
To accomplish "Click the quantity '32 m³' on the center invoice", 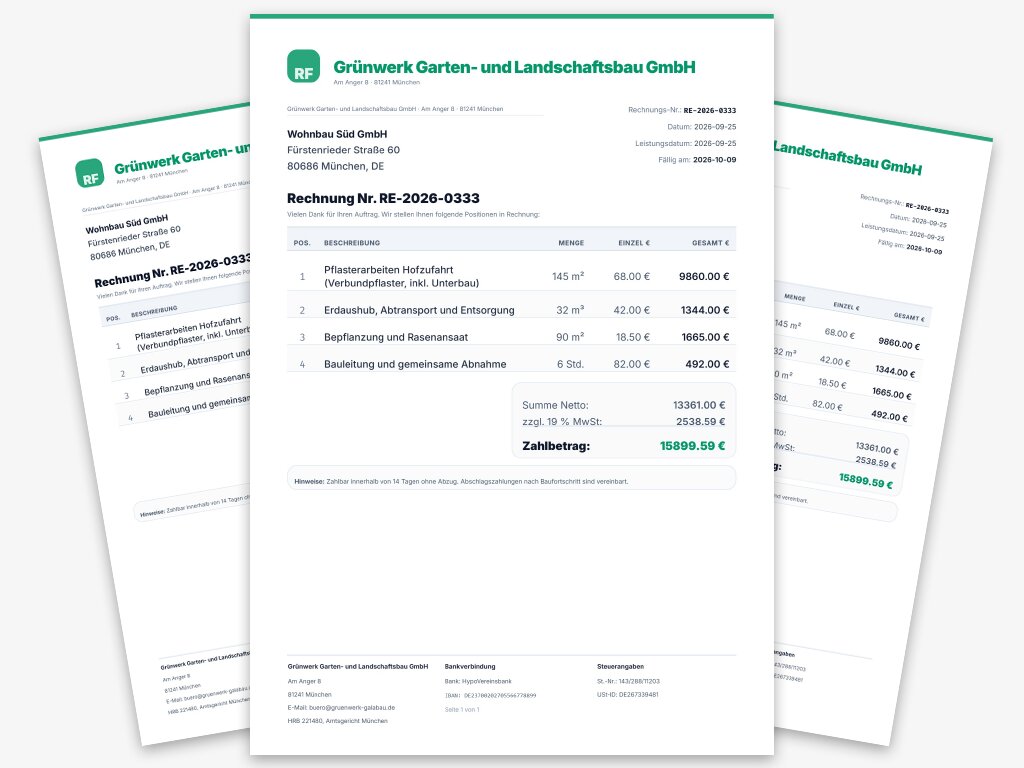I will (x=570, y=310).
